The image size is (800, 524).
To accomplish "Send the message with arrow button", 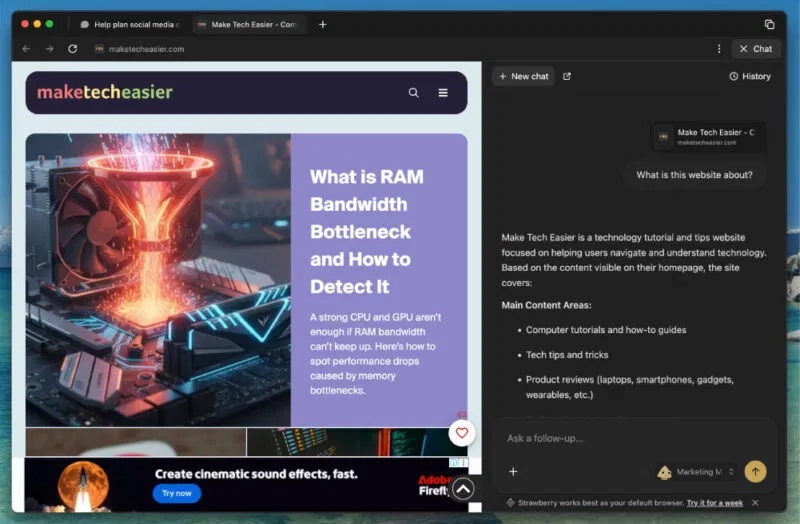I will click(755, 471).
